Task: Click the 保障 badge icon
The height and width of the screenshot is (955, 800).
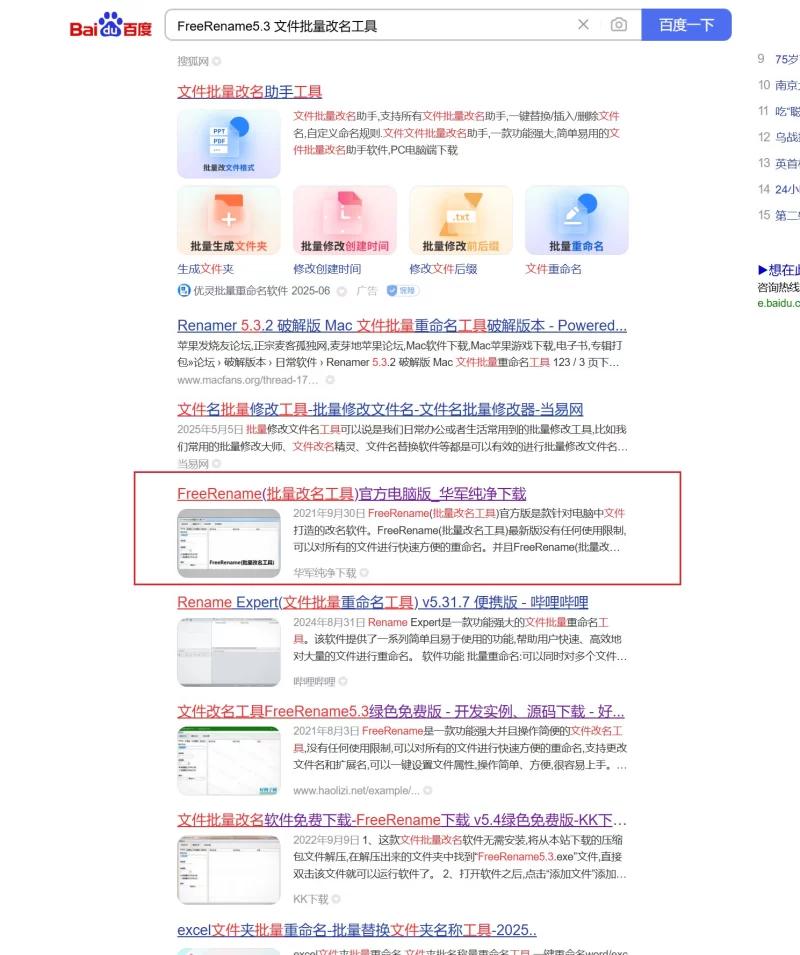Action: tap(403, 291)
